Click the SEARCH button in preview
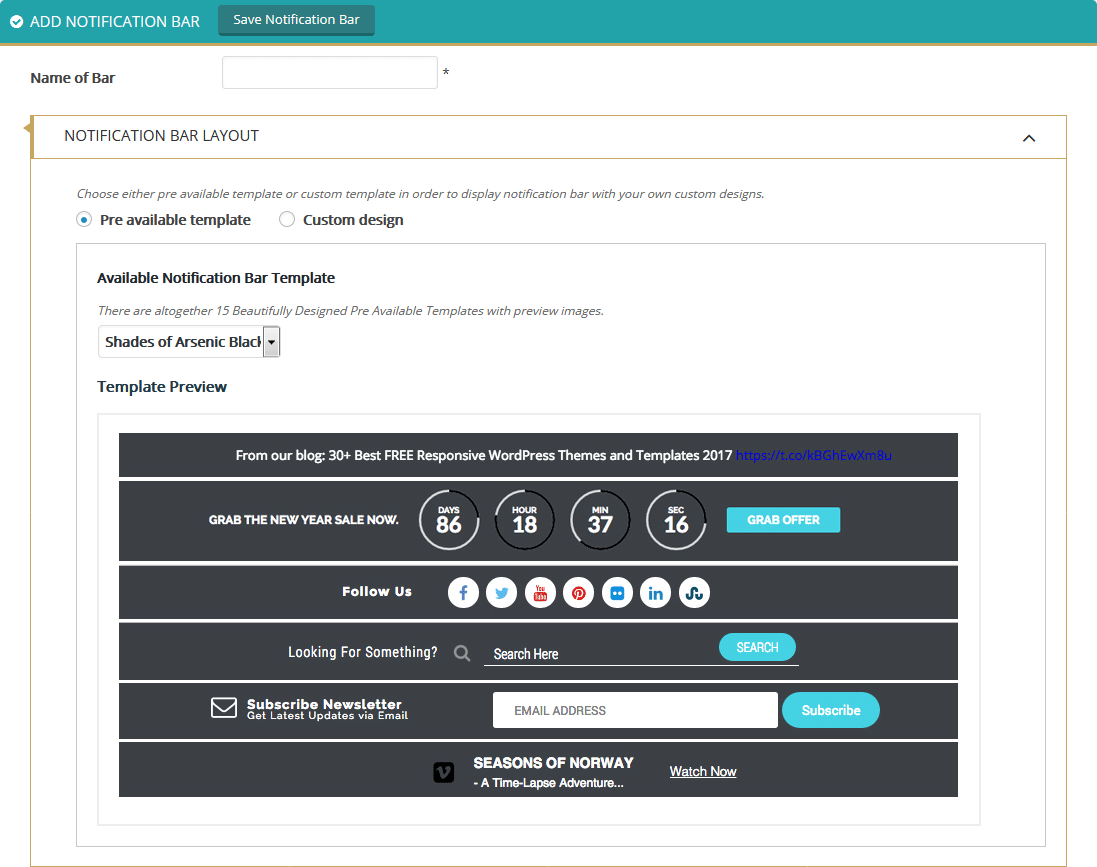This screenshot has height=867, width=1097. pos(757,647)
